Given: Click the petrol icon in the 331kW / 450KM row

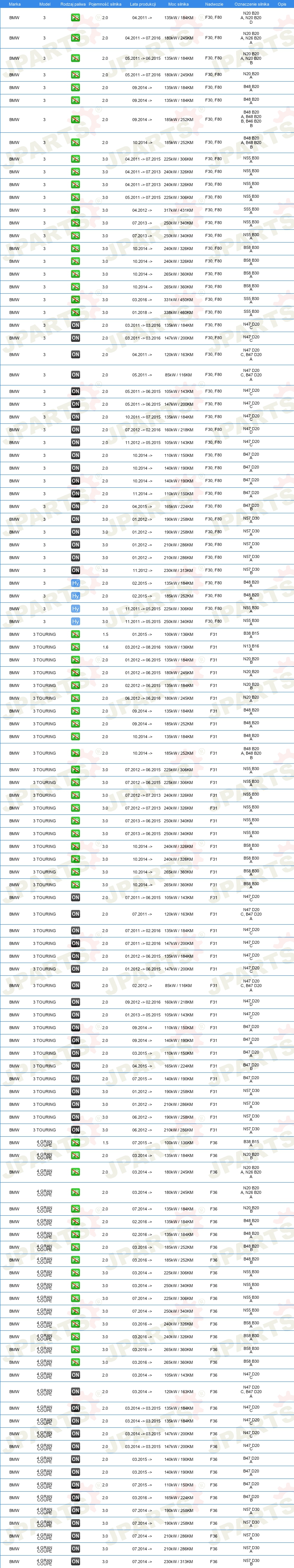Looking at the screenshot, I should point(76,299).
